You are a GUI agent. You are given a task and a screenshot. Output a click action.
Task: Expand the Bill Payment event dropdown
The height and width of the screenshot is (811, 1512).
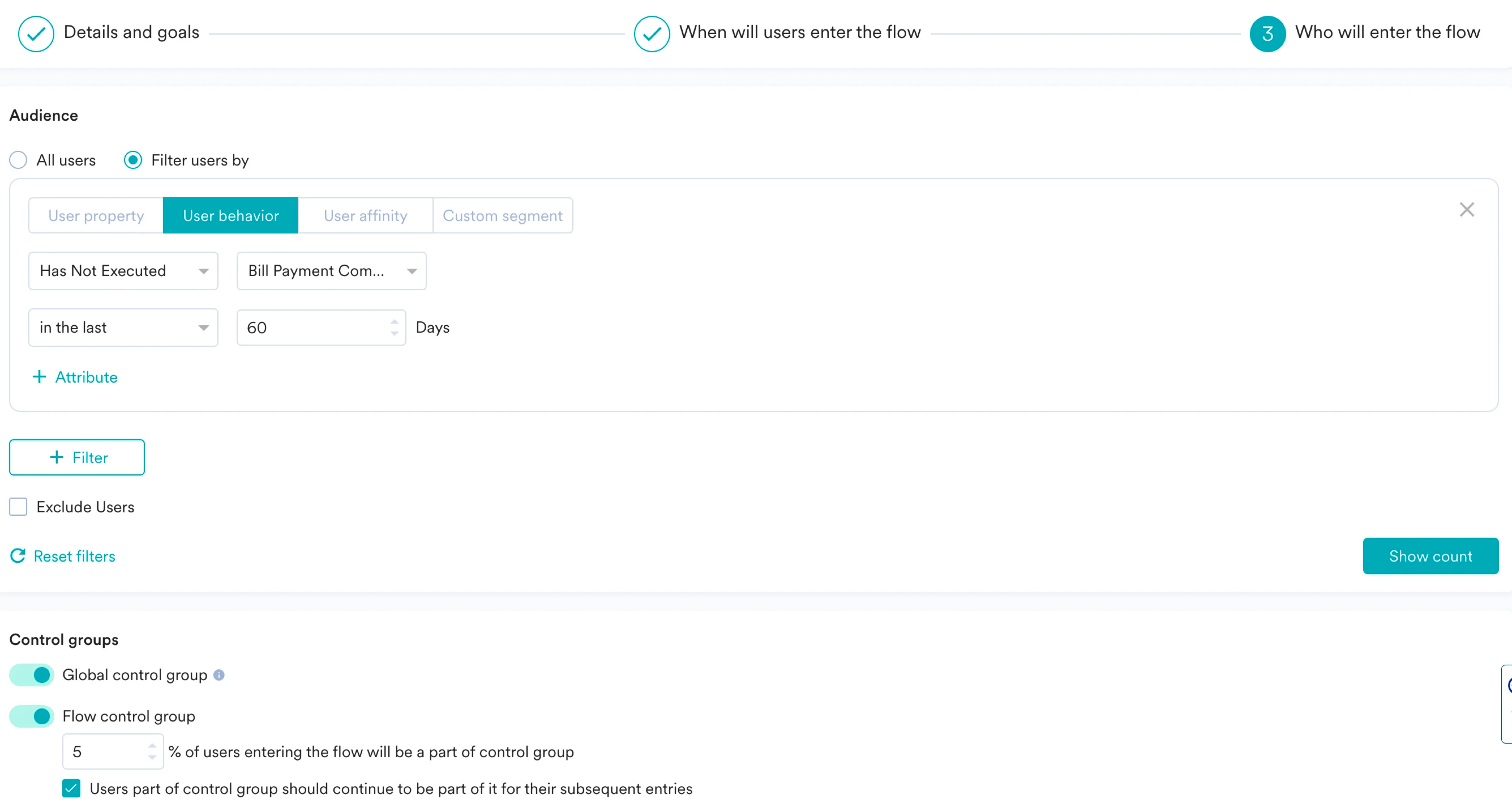[331, 271]
